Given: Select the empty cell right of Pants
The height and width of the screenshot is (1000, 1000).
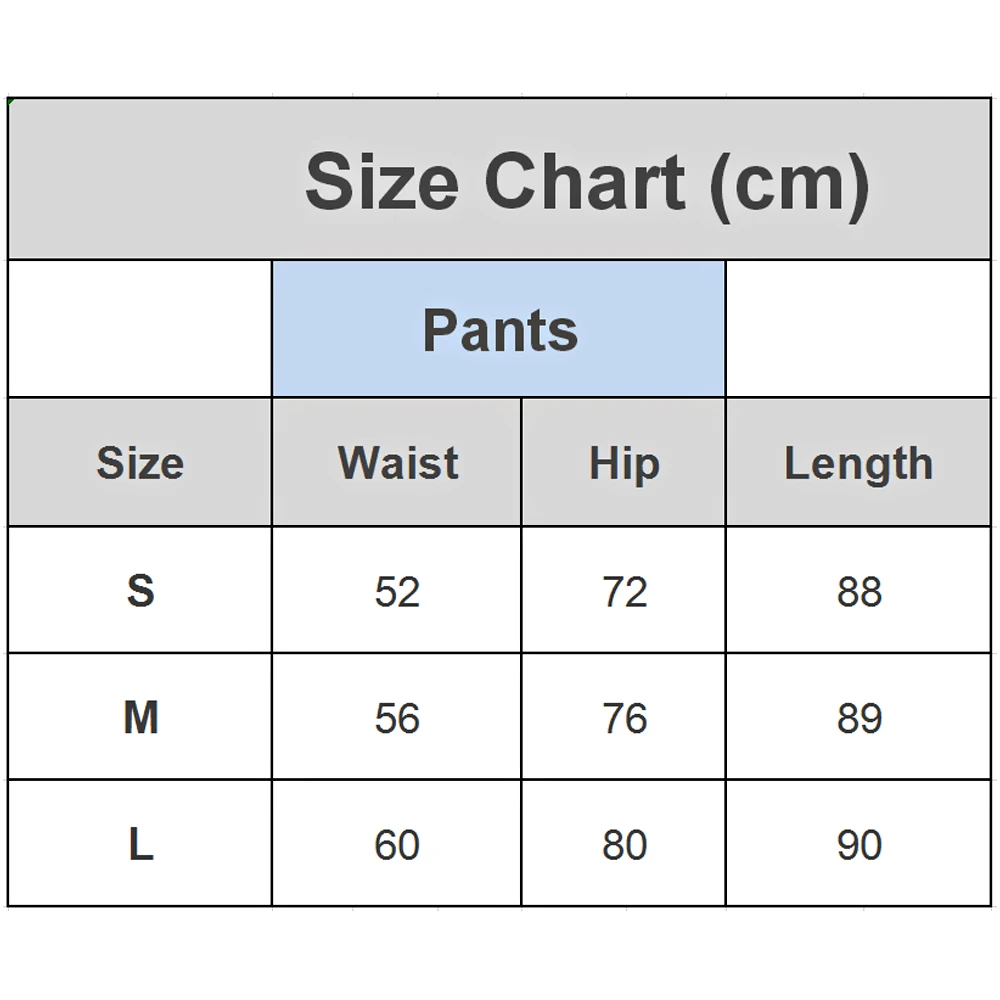Looking at the screenshot, I should [x=858, y=329].
